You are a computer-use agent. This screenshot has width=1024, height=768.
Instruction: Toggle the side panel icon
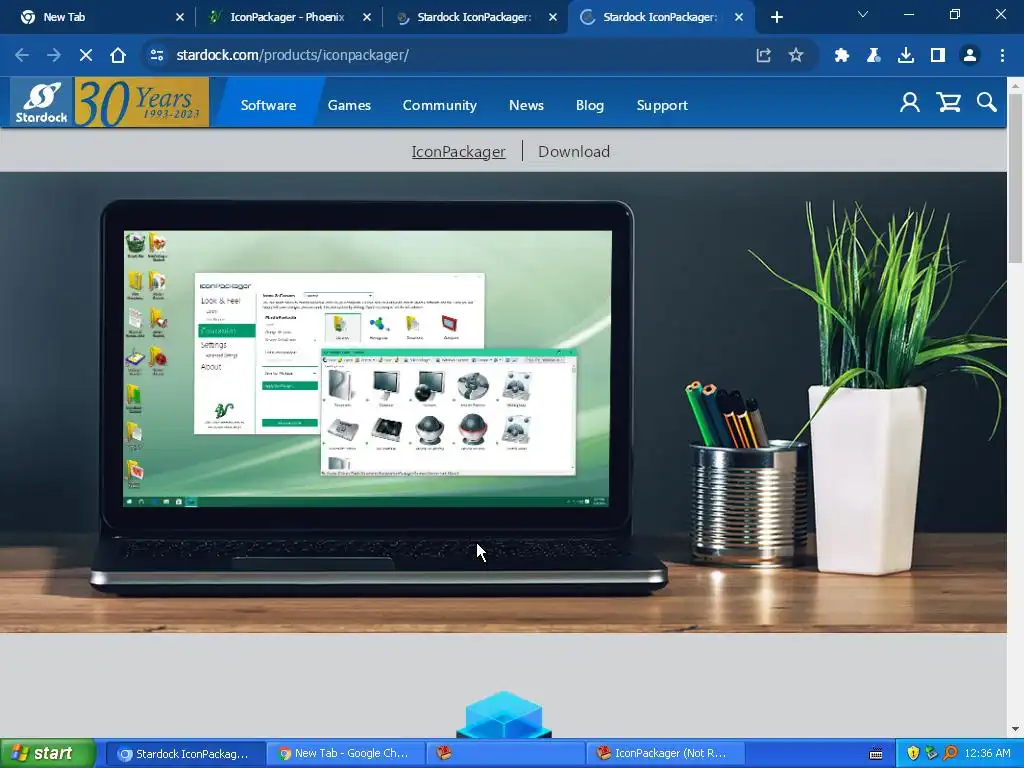(938, 56)
